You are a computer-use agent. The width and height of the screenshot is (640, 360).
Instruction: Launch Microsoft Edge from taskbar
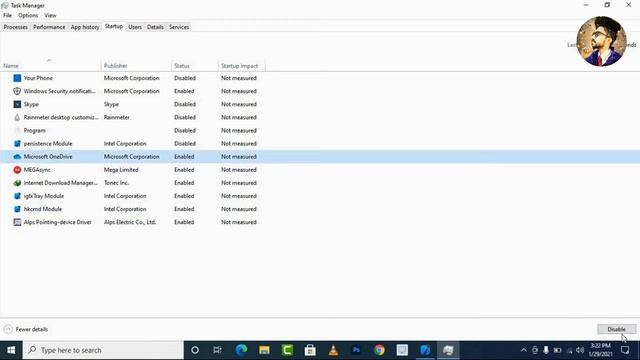(x=241, y=350)
